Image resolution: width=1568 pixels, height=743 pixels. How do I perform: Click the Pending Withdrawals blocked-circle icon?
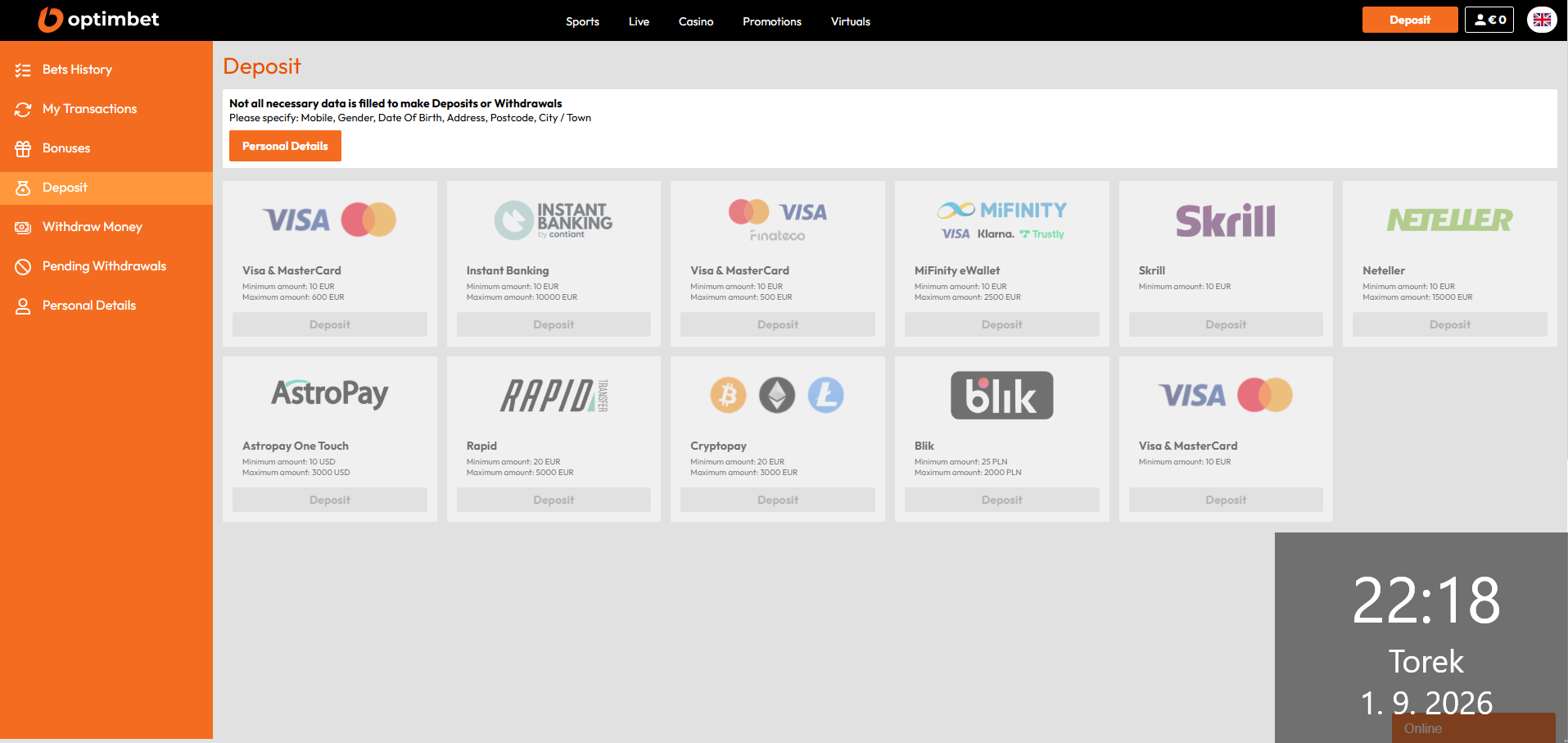coord(23,267)
